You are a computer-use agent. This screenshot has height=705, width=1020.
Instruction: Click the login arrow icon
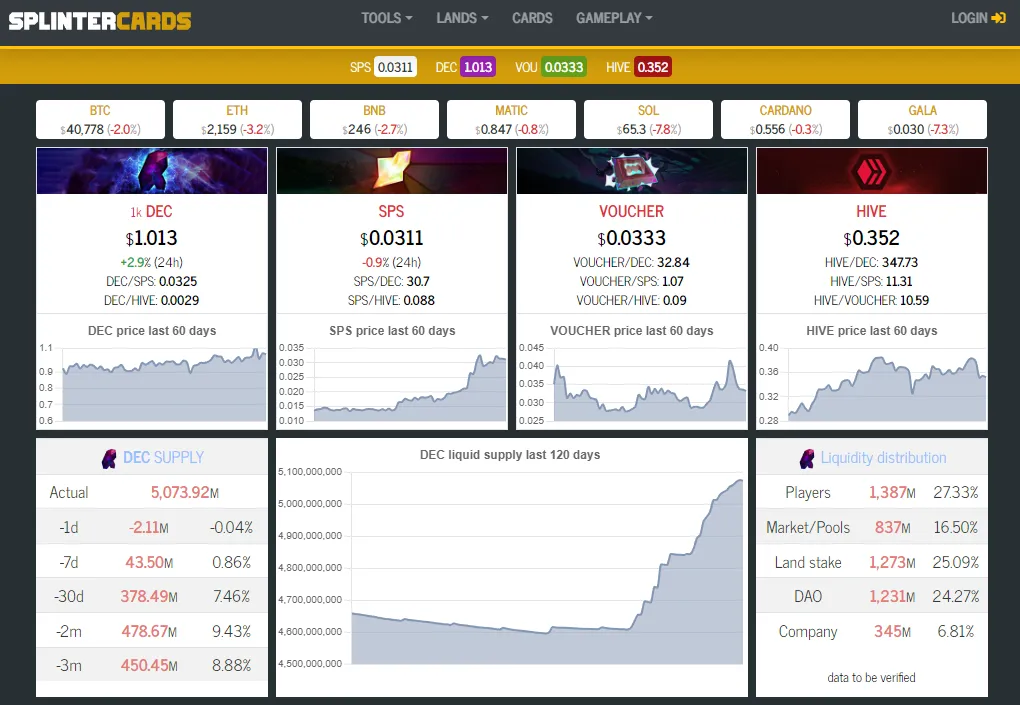[x=999, y=18]
